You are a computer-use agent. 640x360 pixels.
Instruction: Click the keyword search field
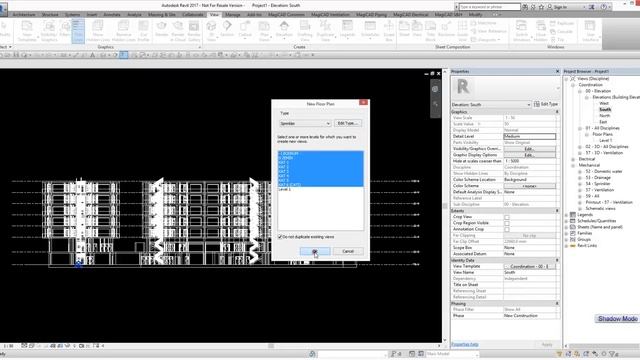(x=489, y=7)
